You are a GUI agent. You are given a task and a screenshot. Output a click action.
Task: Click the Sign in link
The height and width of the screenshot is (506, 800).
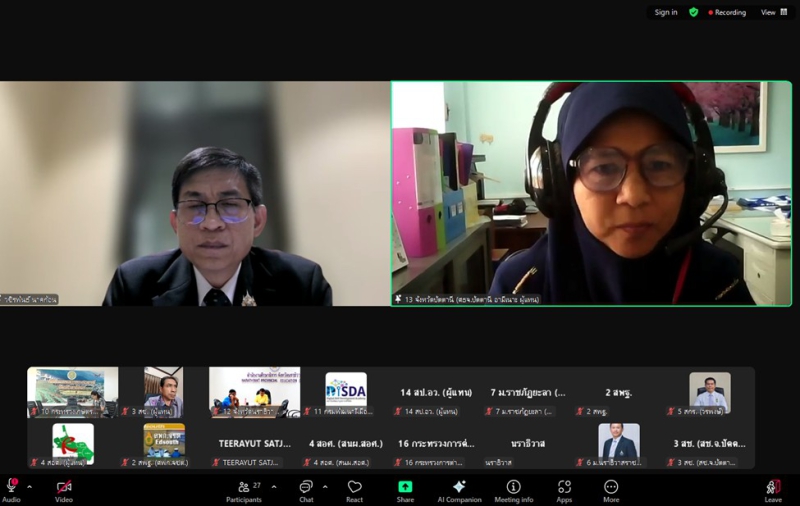(x=666, y=12)
